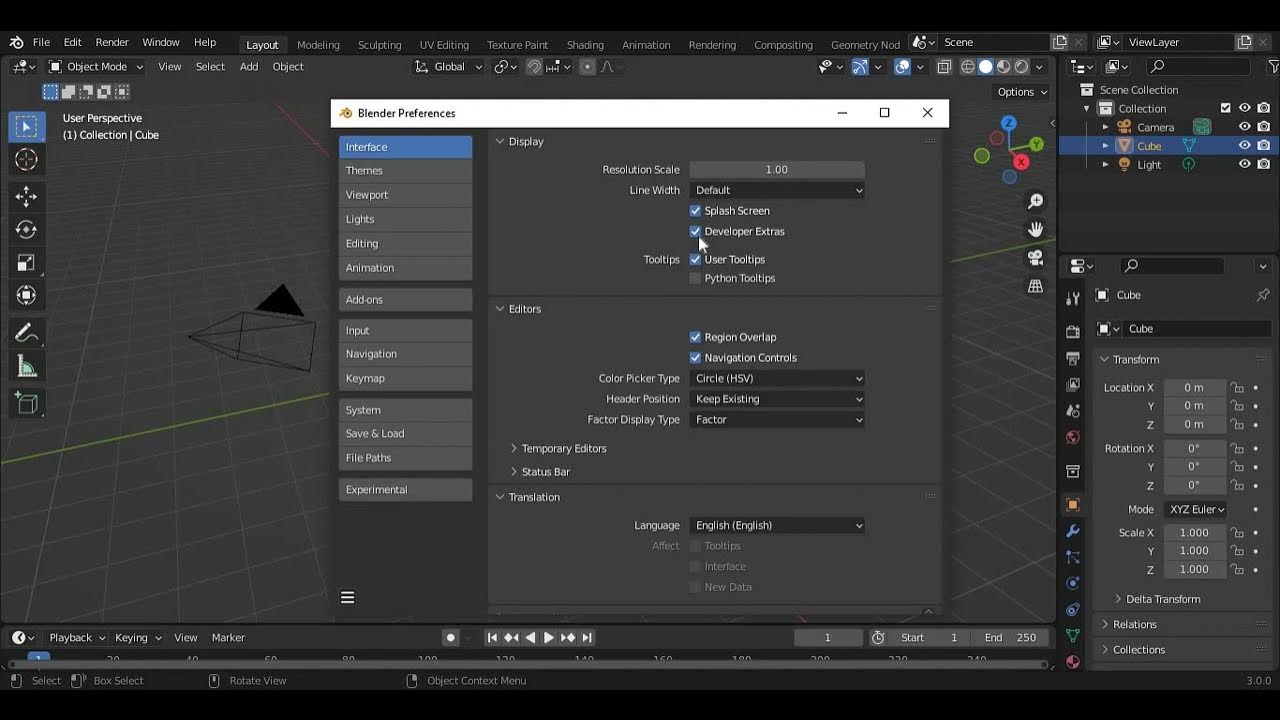
Task: Click the Resolution Scale slider
Action: click(777, 170)
